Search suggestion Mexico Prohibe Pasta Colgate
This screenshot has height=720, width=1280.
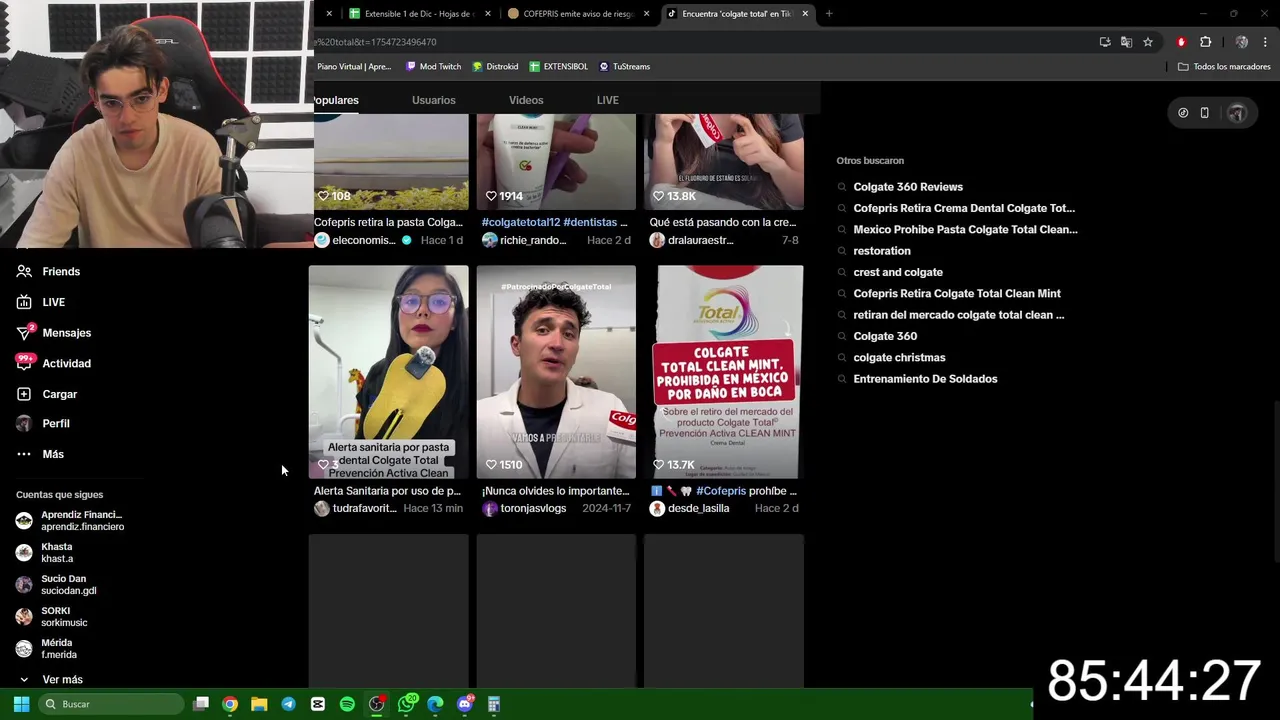pos(965,229)
